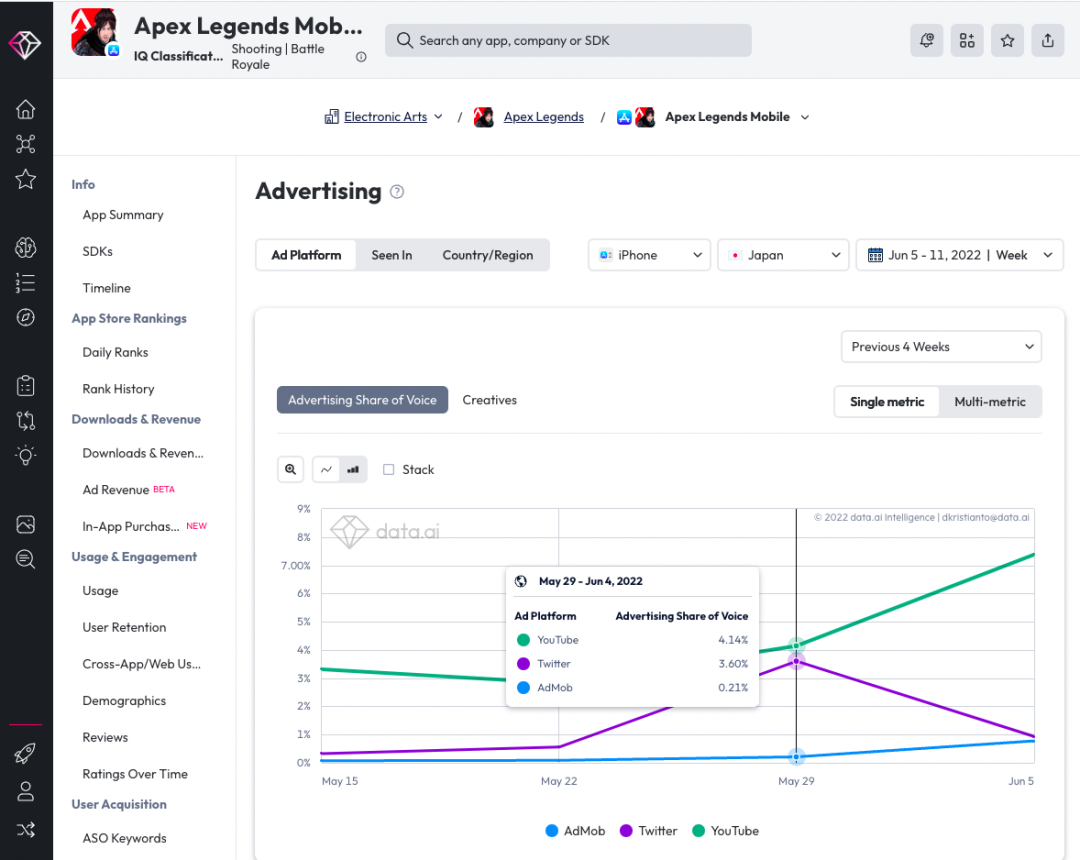Screen dimensions: 1080x860
Task: Enable the Stack checkbox
Action: (x=389, y=469)
